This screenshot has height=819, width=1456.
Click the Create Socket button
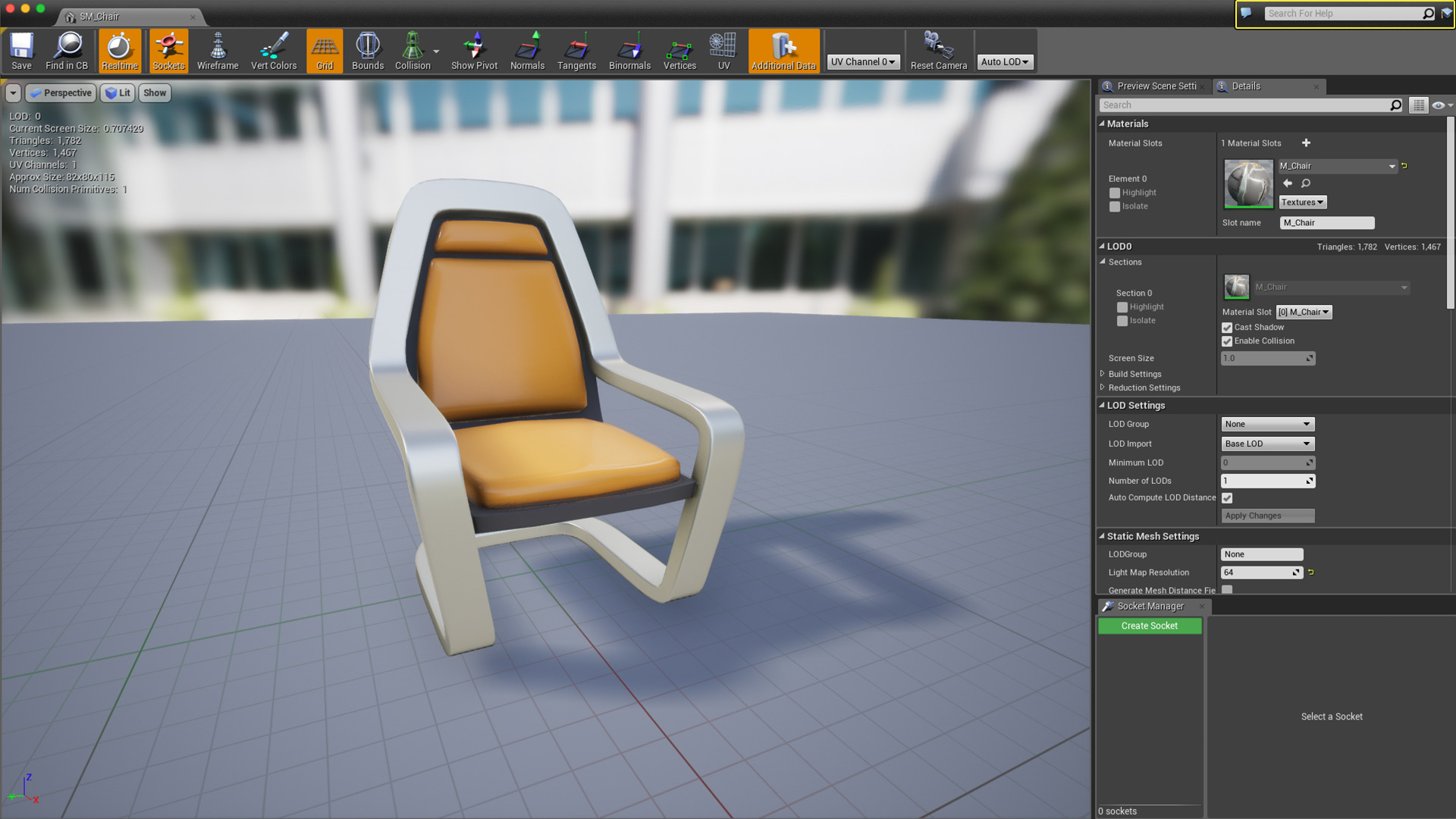[1149, 626]
